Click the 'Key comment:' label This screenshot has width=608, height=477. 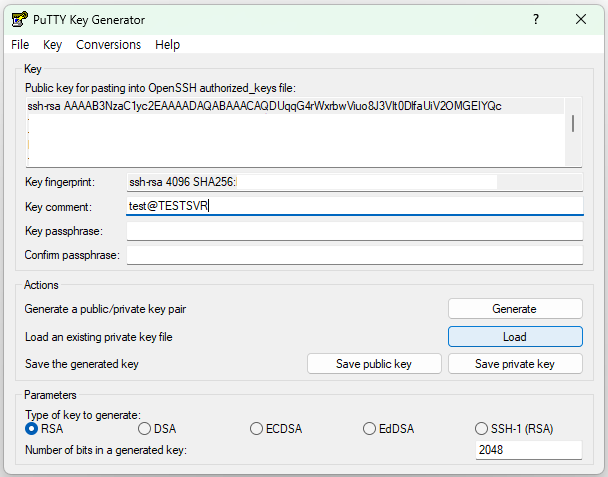point(58,207)
